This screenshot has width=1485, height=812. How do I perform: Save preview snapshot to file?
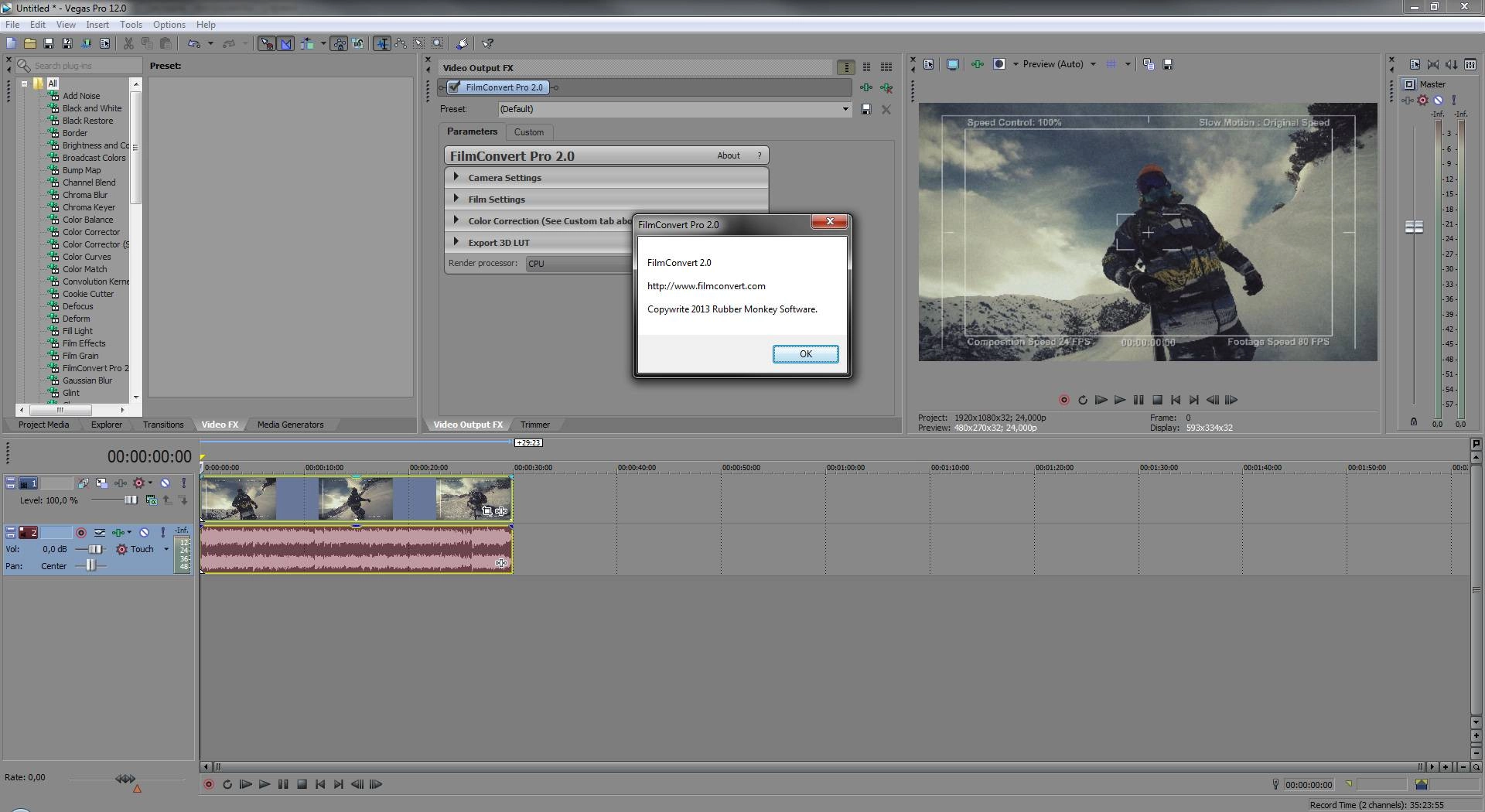[1168, 64]
